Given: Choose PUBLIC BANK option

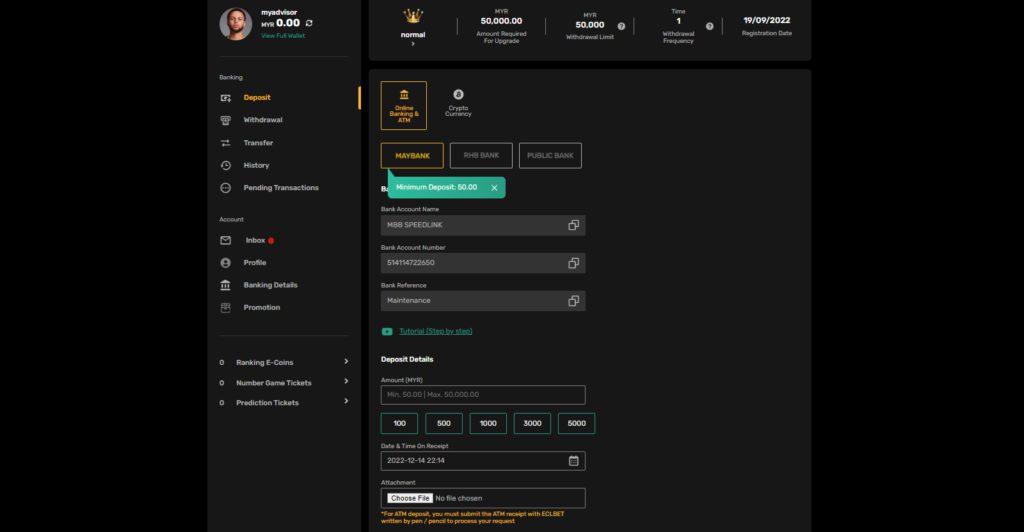Looking at the screenshot, I should [550, 155].
